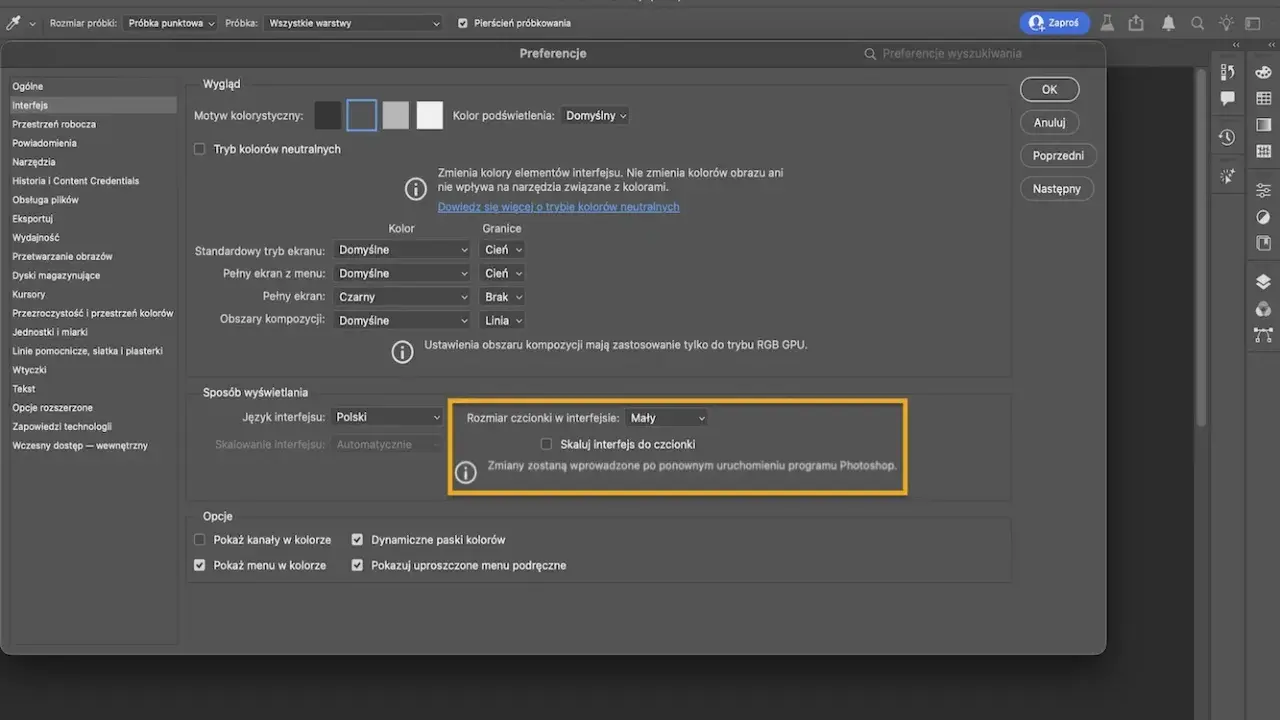
Task: Open the History panel icon with curved arrow
Action: tap(1228, 72)
